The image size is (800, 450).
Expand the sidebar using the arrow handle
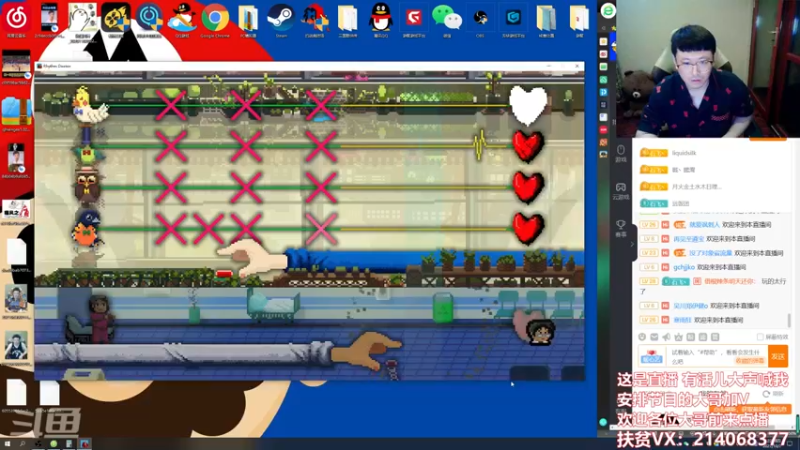[632, 244]
